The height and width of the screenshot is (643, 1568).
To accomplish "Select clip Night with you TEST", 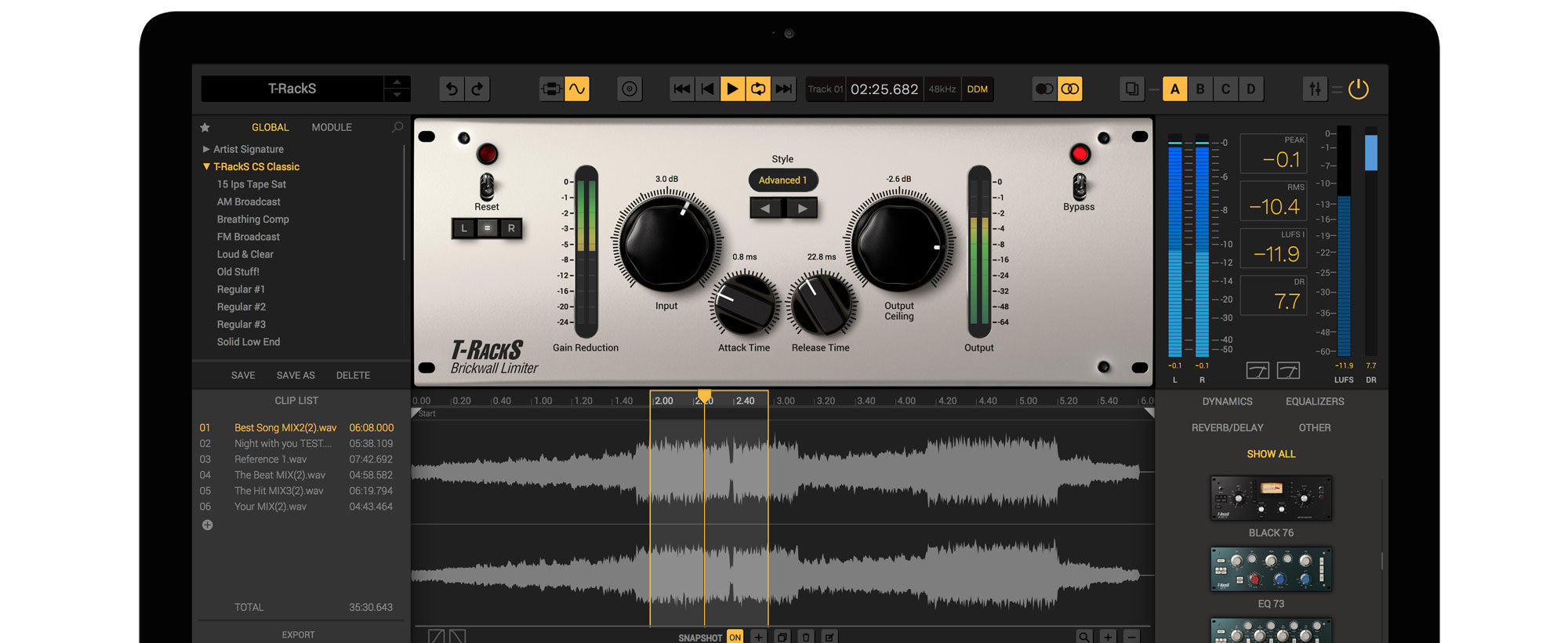I will pos(296,444).
